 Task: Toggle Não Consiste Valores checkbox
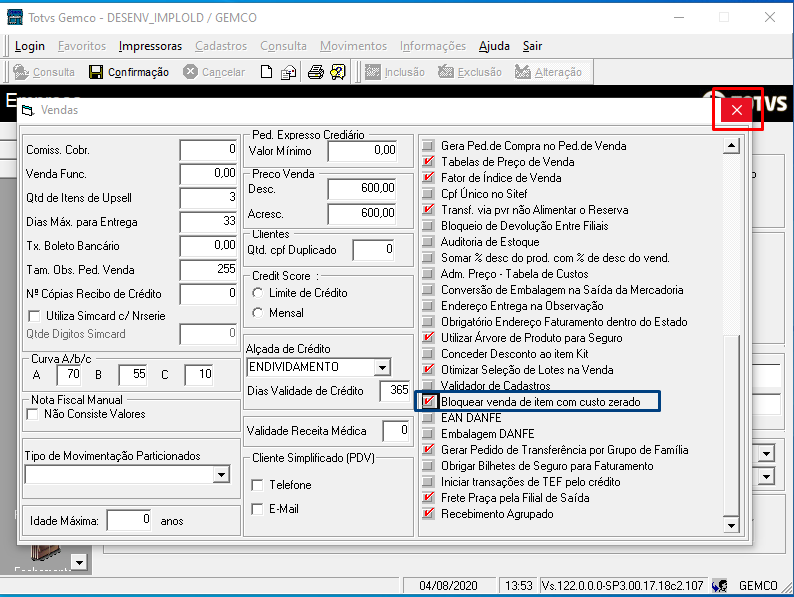point(32,414)
